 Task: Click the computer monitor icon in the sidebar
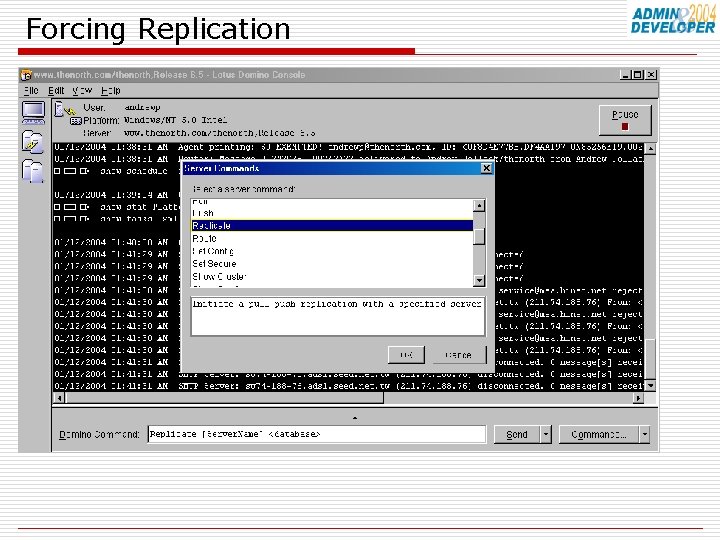coord(34,112)
